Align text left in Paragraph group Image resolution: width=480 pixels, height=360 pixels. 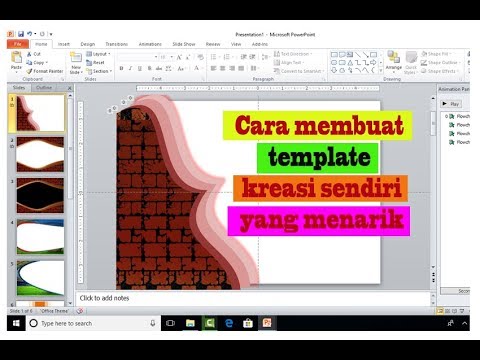[214, 68]
